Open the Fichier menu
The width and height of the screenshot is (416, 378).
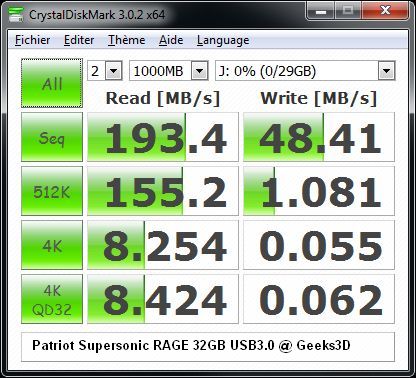click(x=33, y=40)
